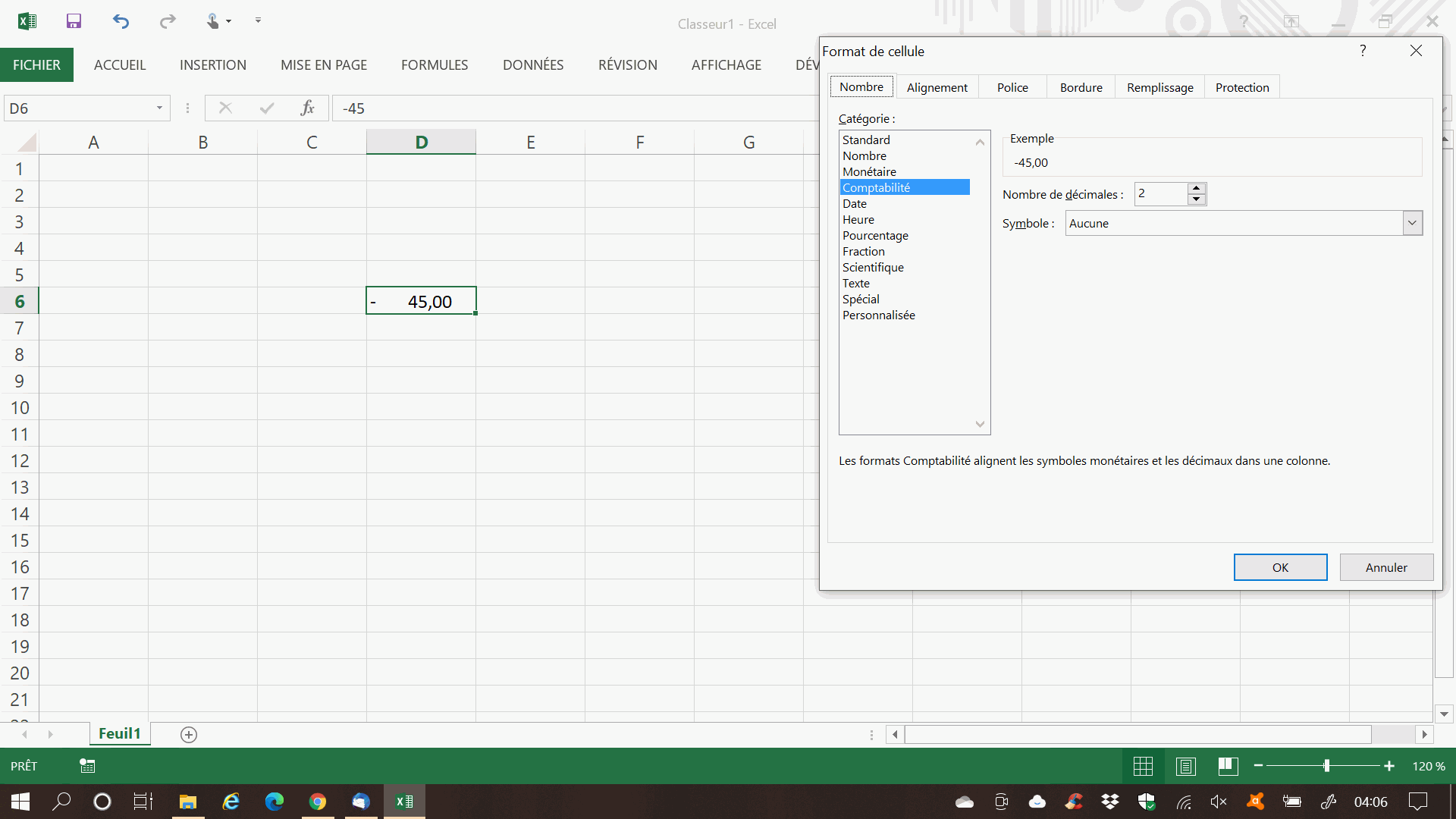Screen dimensions: 1456x819
Task: Select Pourcentage in category list
Action: [x=875, y=235]
